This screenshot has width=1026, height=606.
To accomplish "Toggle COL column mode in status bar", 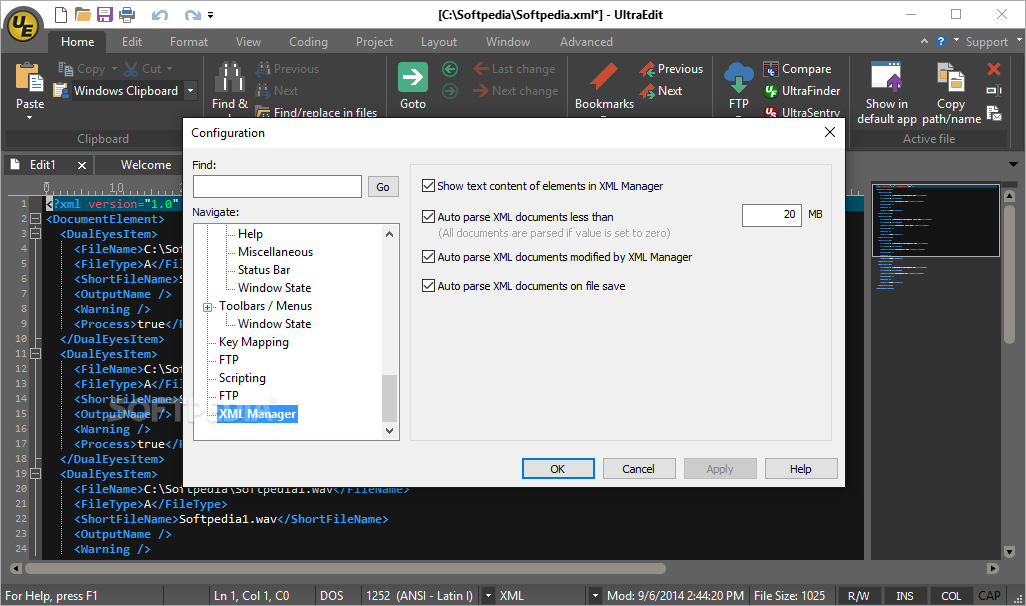I will (x=951, y=596).
